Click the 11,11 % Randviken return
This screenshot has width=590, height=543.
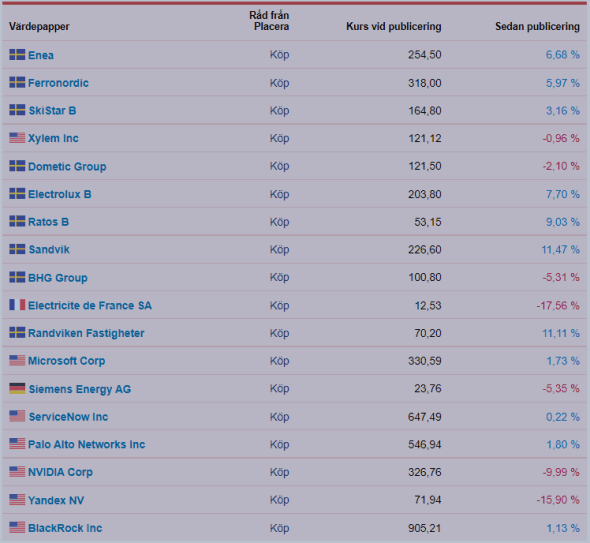click(x=561, y=333)
